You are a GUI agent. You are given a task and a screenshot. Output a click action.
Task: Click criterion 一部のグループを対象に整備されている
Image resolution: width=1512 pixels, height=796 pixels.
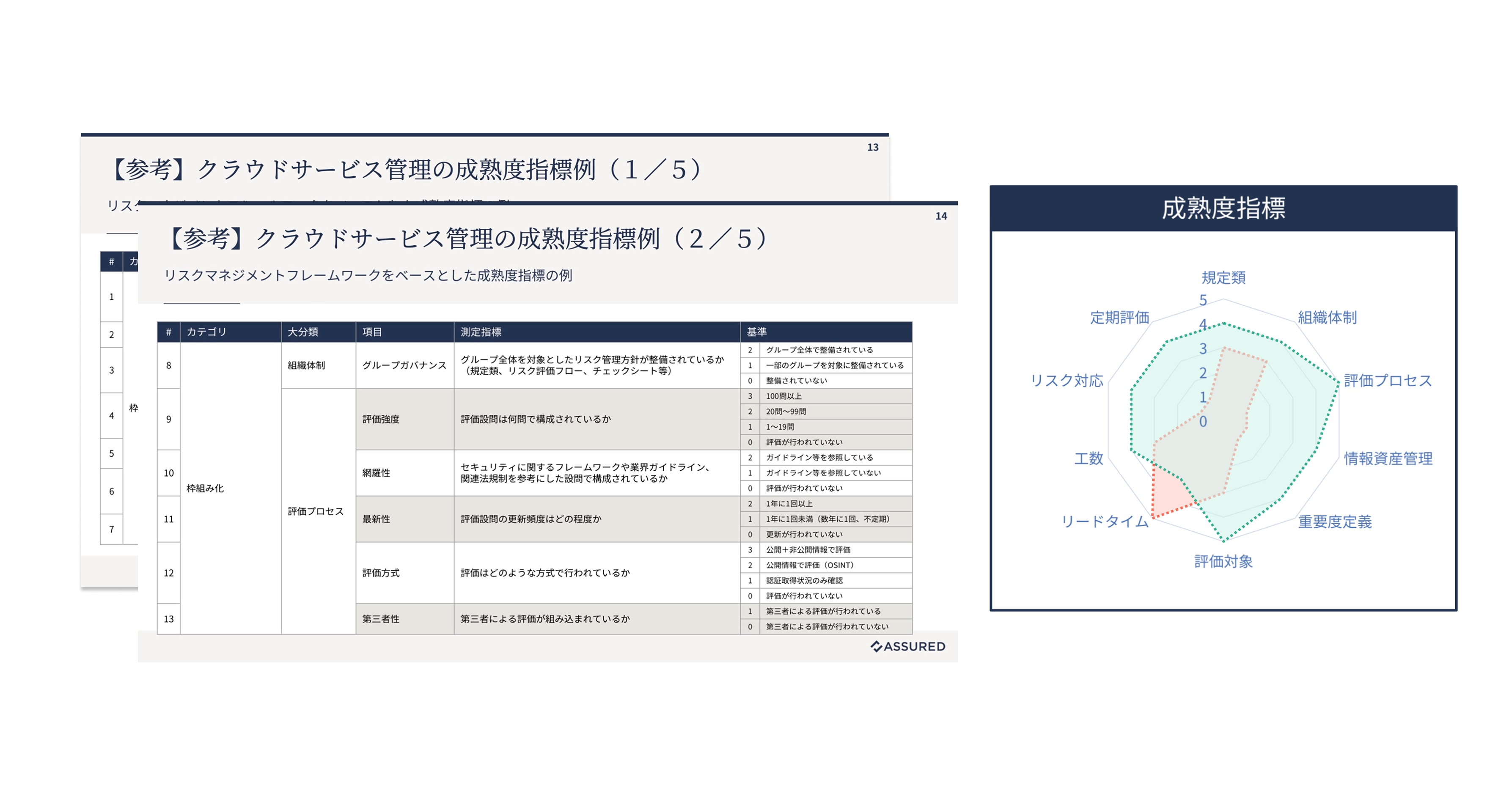(x=835, y=365)
